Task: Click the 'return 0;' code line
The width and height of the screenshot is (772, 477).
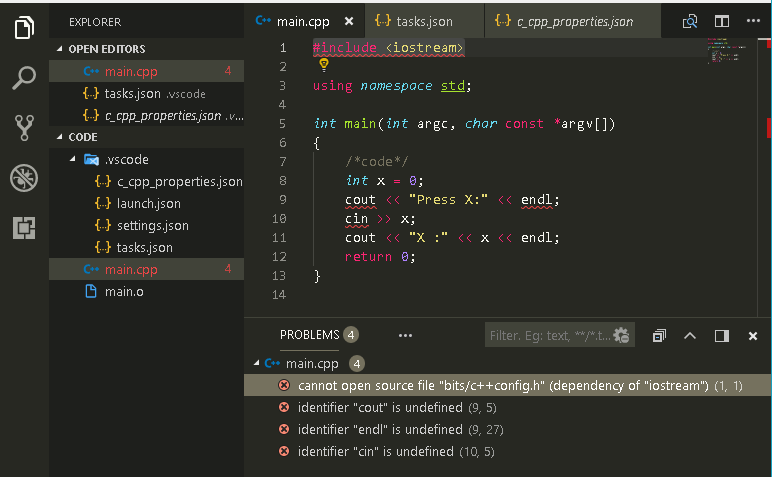Action: click(380, 256)
